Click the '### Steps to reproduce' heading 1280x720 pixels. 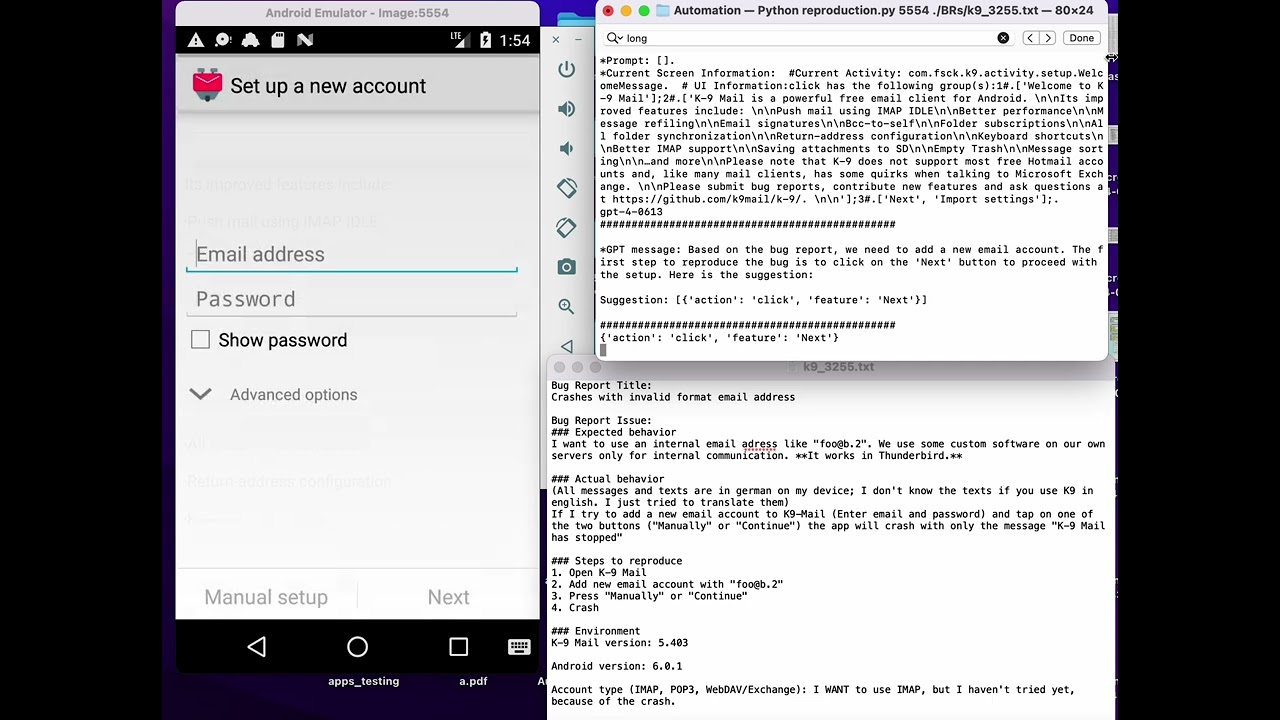point(616,561)
